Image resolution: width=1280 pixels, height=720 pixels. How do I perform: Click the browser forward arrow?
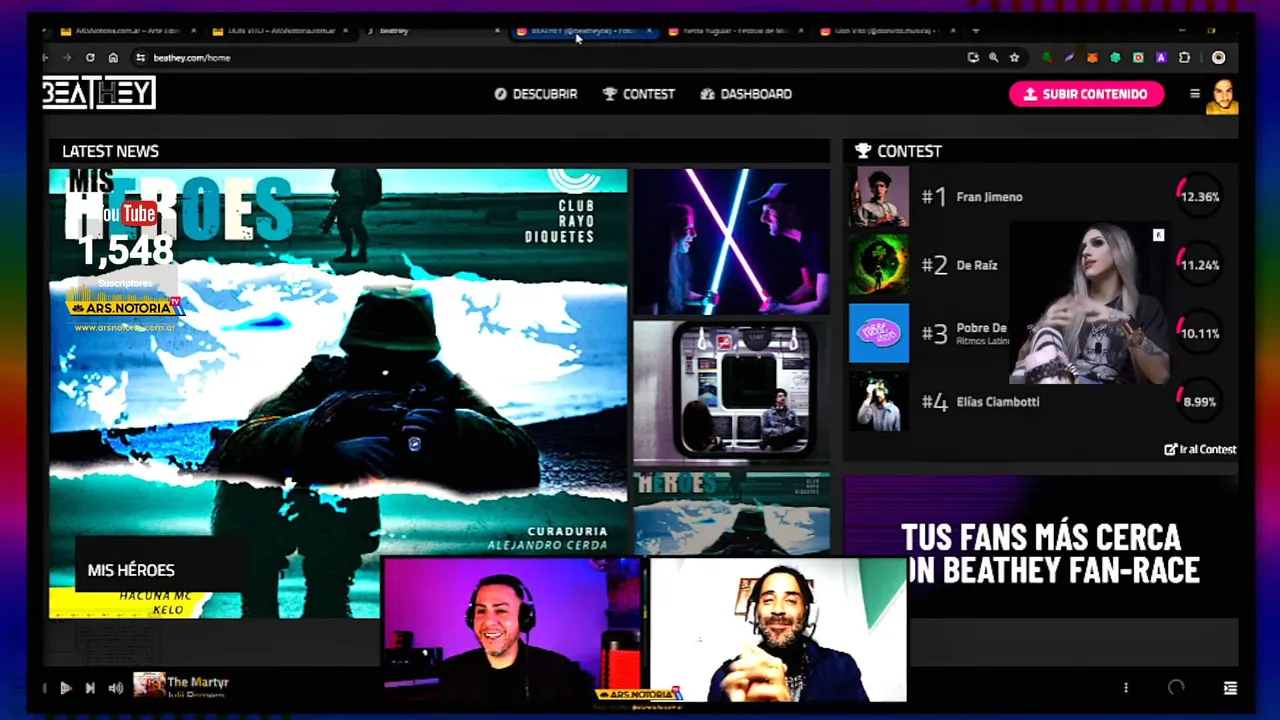67,58
